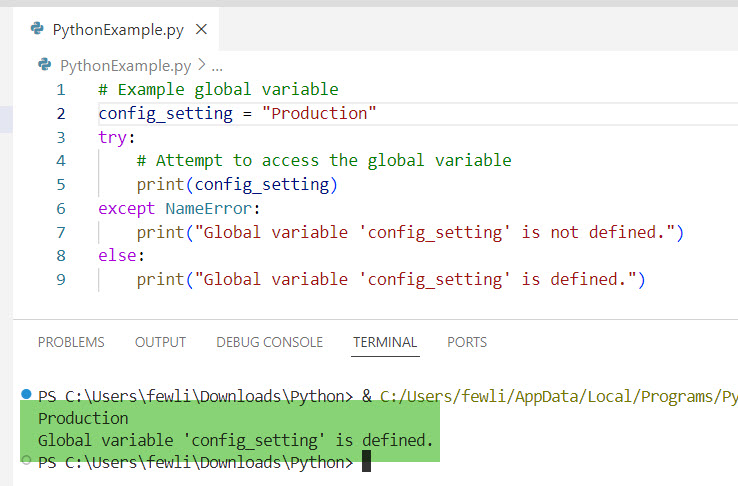The width and height of the screenshot is (738, 486).
Task: Click the C:/Users/fewli/AppData path in terminal
Action: 559,397
